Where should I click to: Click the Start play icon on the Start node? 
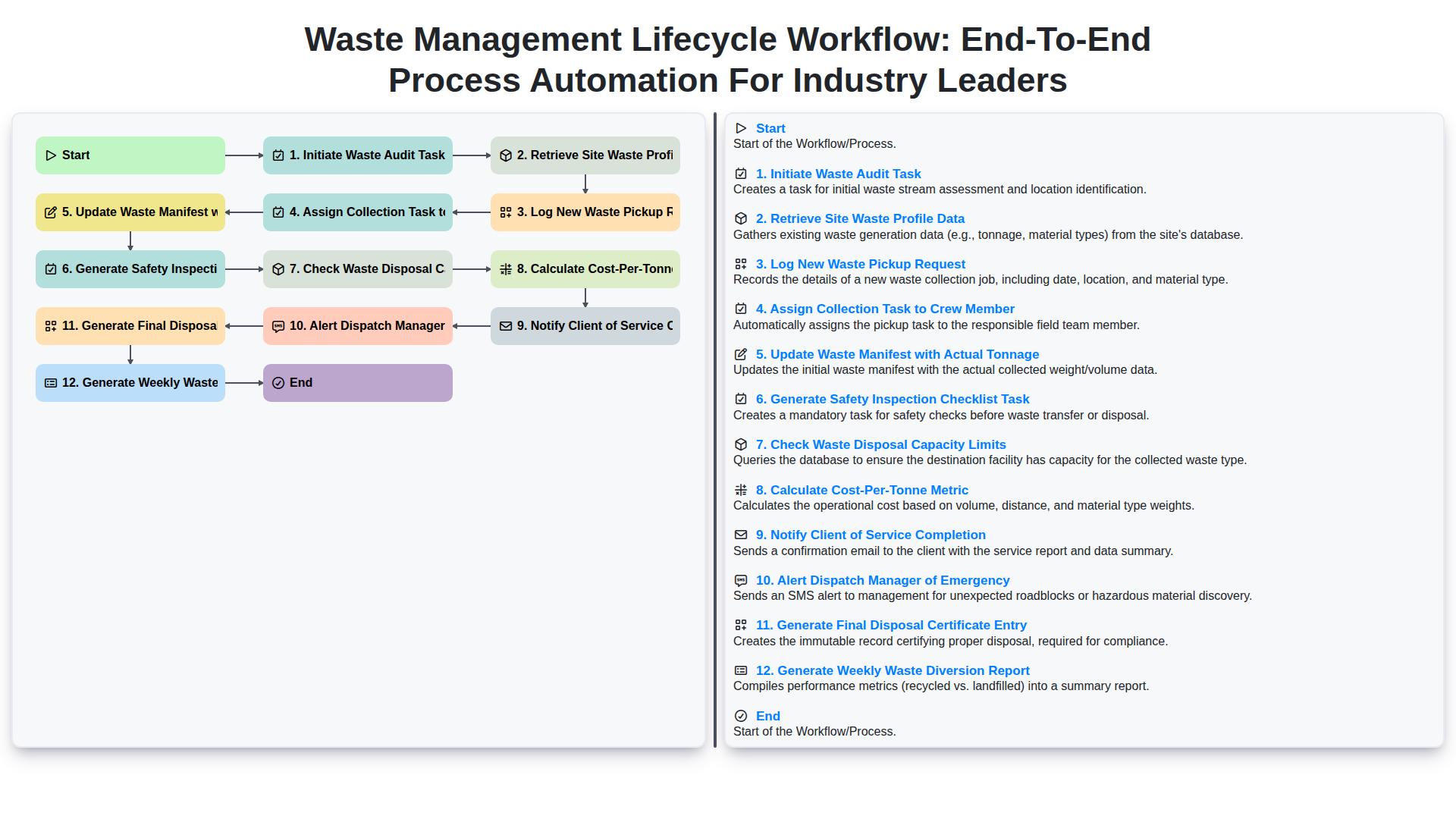51,155
